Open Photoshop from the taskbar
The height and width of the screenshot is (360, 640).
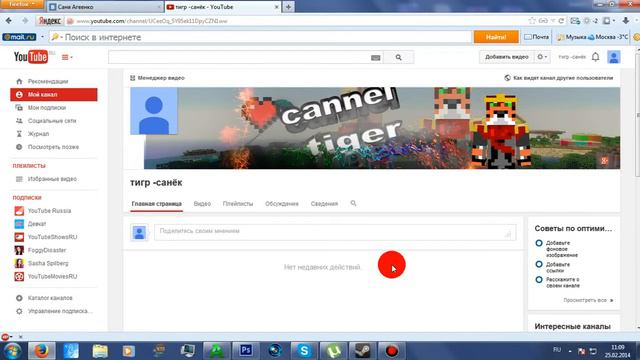coord(246,351)
